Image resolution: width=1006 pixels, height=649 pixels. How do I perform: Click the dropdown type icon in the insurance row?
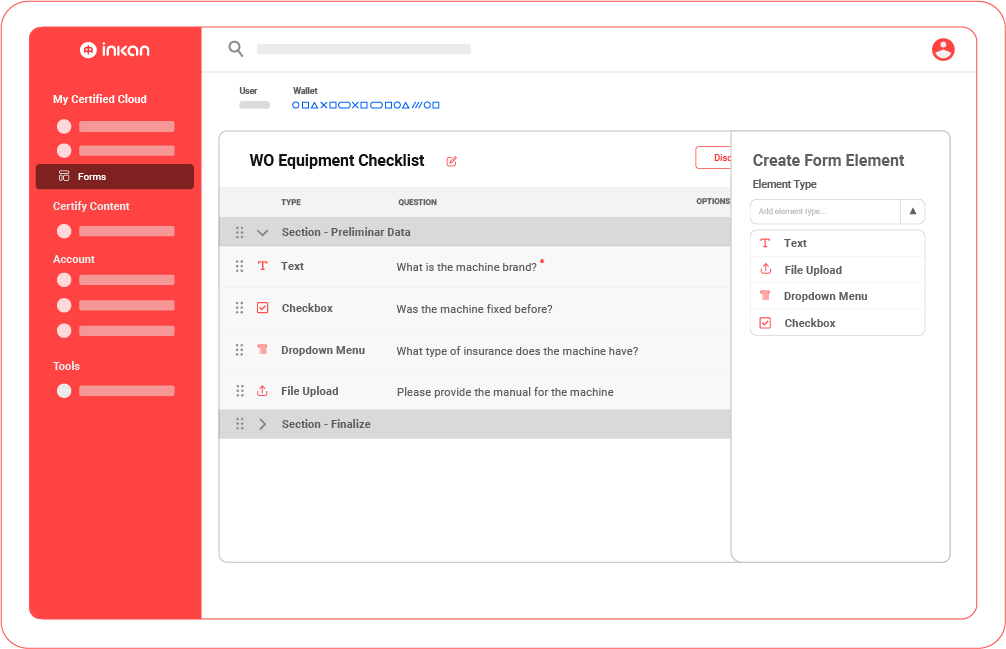(x=262, y=350)
